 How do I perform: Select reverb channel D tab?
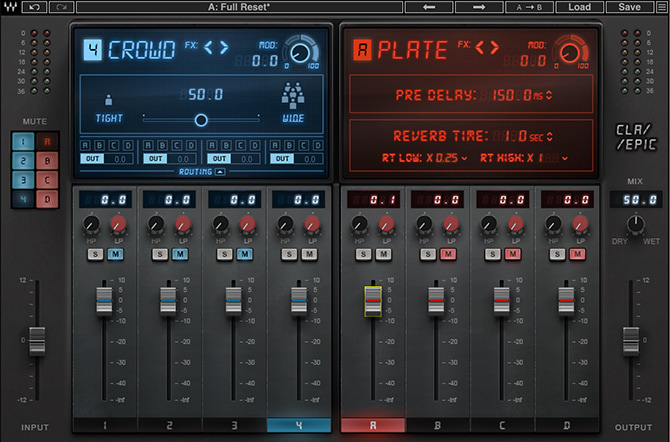pyautogui.click(x=567, y=425)
